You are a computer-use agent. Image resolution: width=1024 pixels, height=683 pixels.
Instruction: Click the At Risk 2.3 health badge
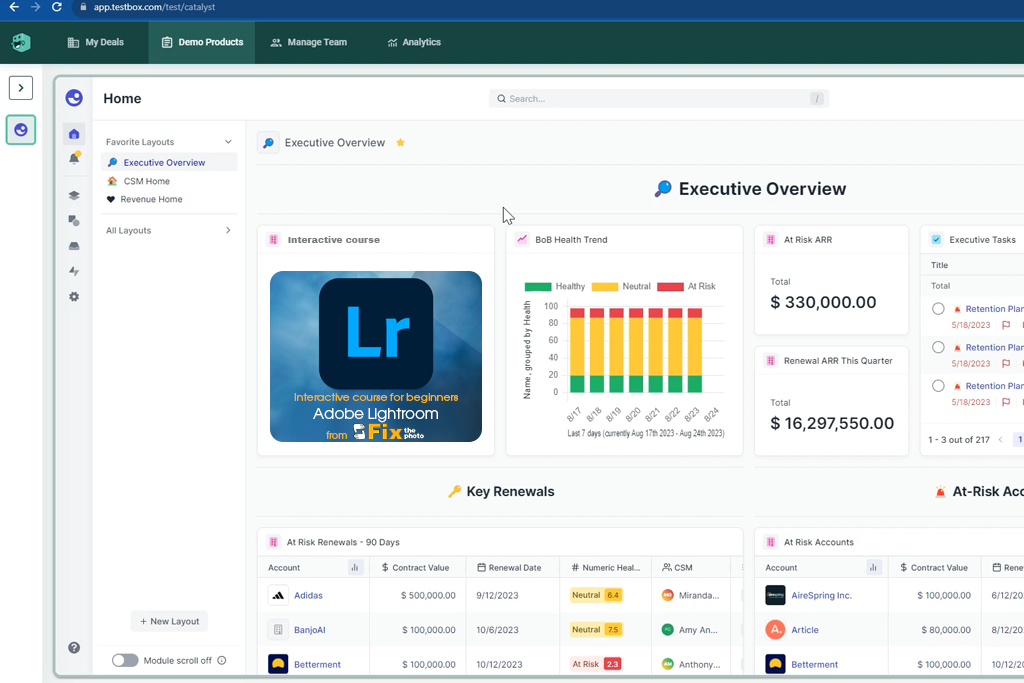point(596,664)
